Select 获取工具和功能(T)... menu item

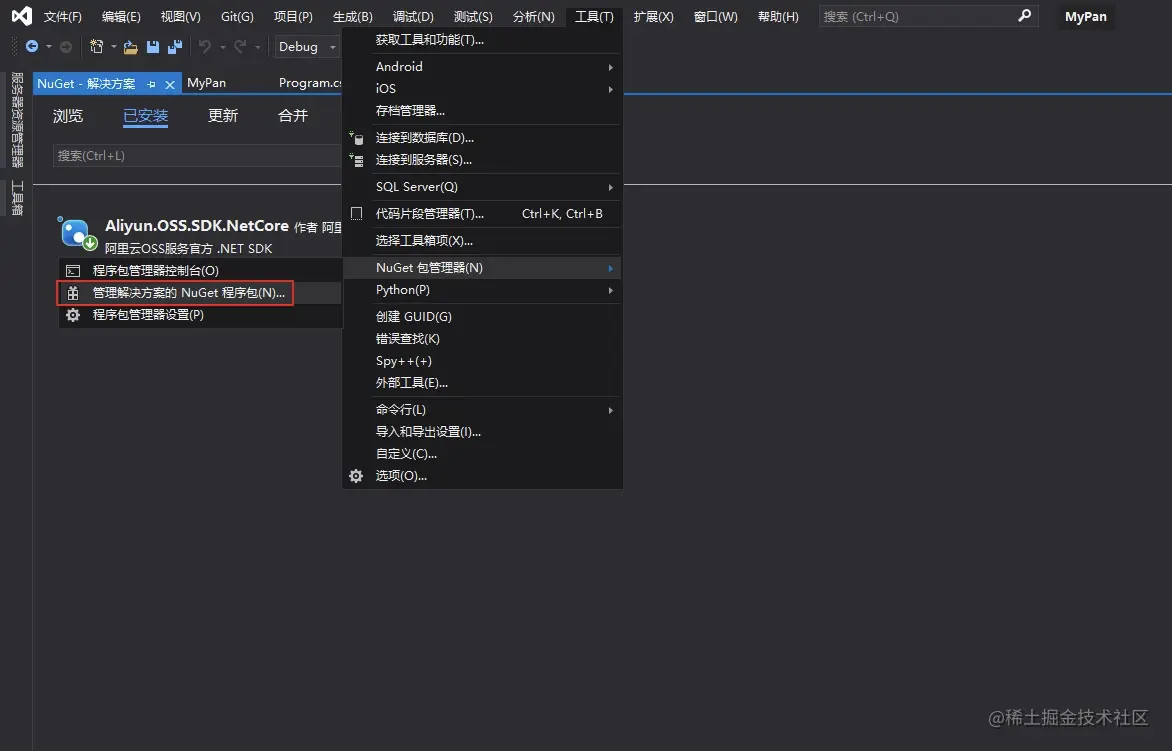pyautogui.click(x=482, y=40)
